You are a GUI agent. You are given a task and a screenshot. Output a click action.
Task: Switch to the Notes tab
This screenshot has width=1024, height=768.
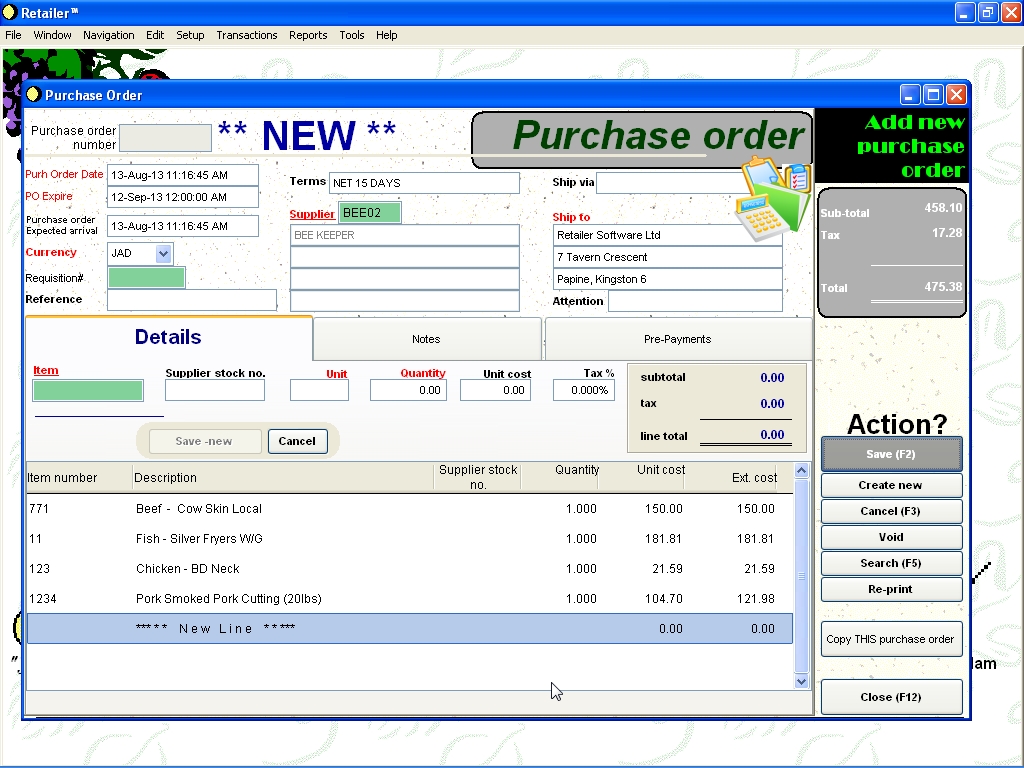[426, 339]
